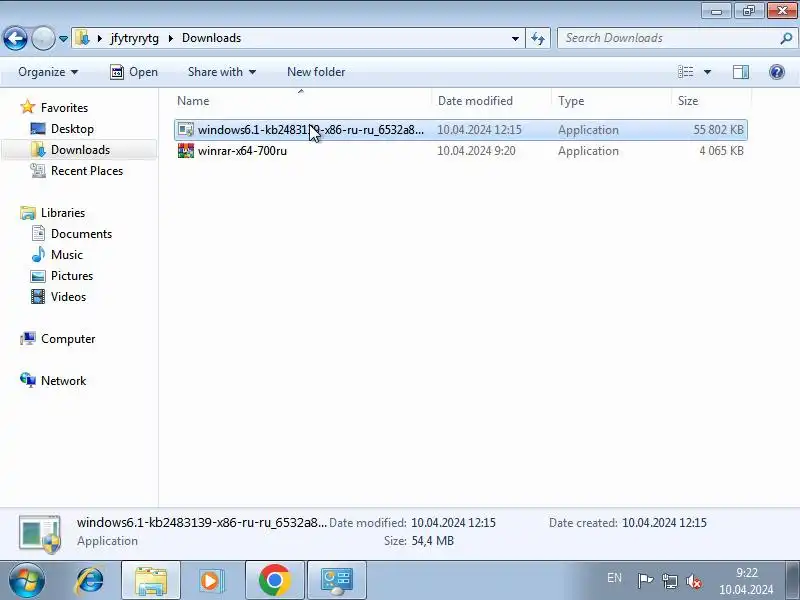This screenshot has height=600, width=800.
Task: Toggle the preview pane
Action: tap(741, 72)
